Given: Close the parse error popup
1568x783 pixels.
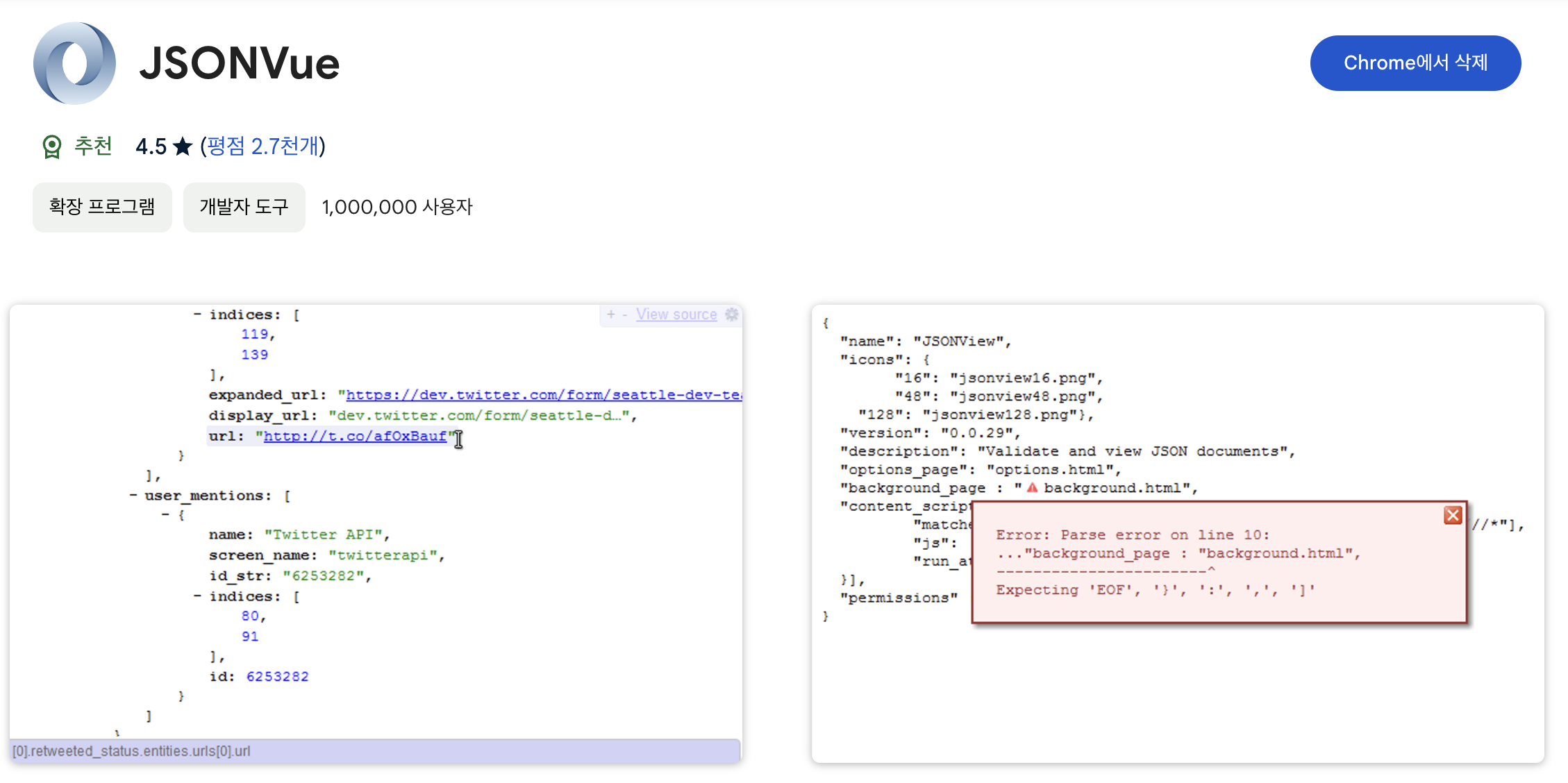Looking at the screenshot, I should point(1453,515).
